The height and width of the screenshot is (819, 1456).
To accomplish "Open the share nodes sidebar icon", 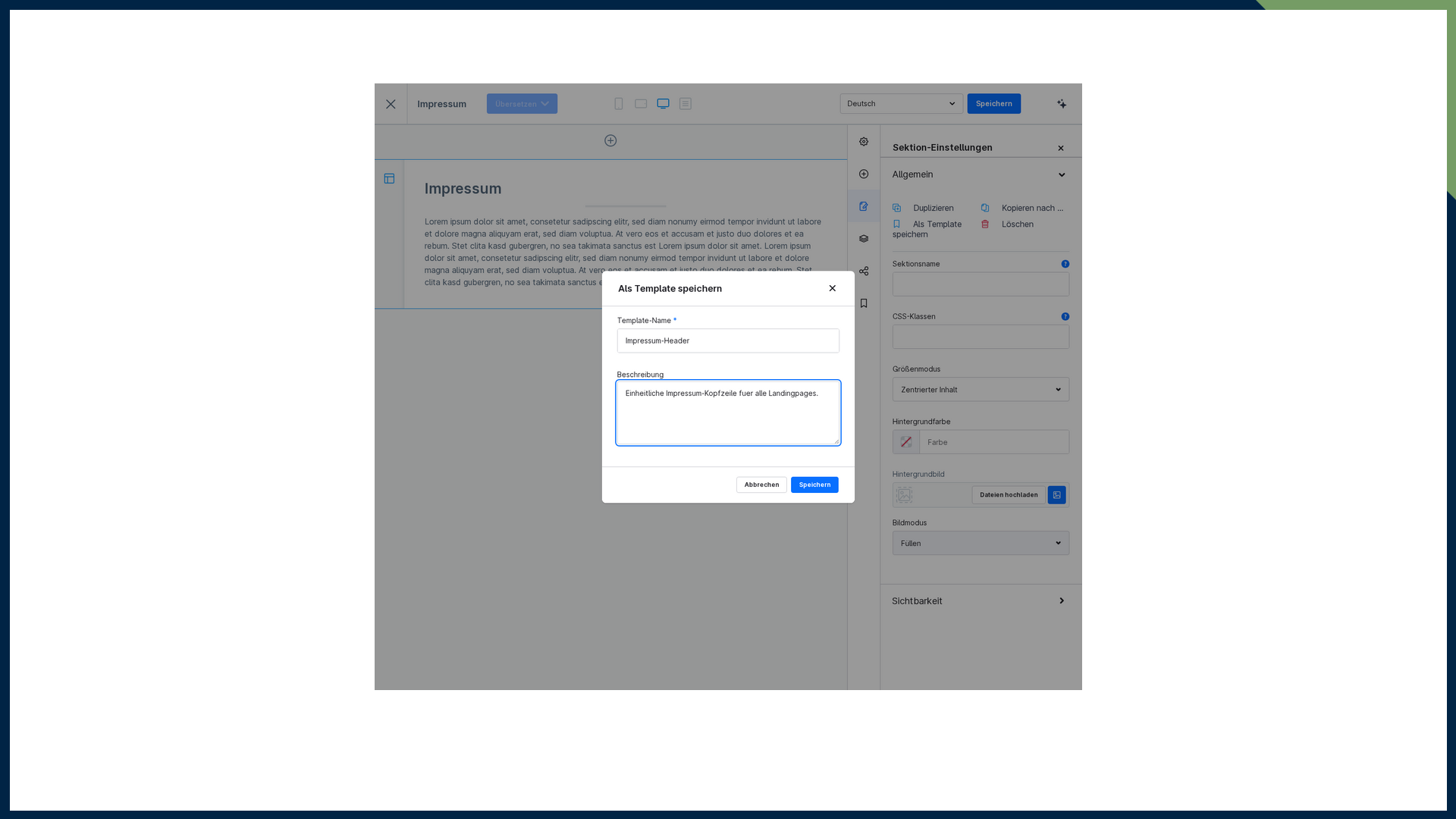I will (x=864, y=271).
